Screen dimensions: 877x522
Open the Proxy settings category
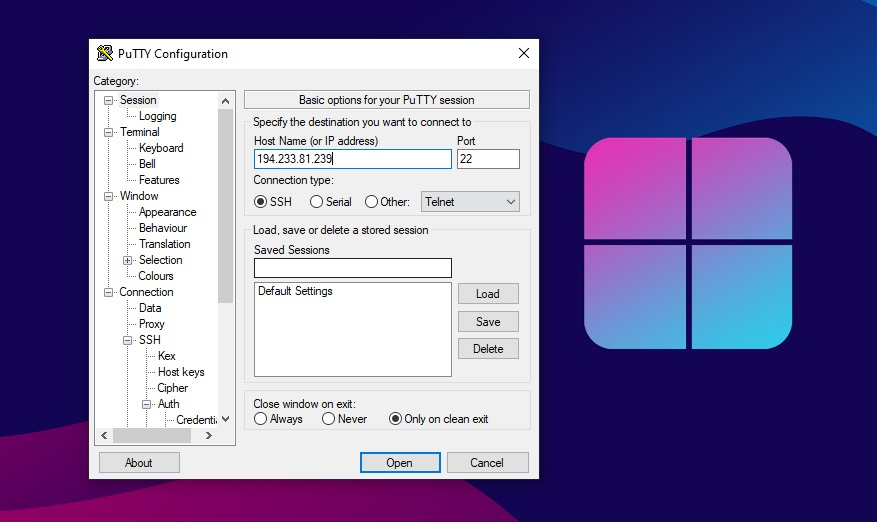pos(152,324)
